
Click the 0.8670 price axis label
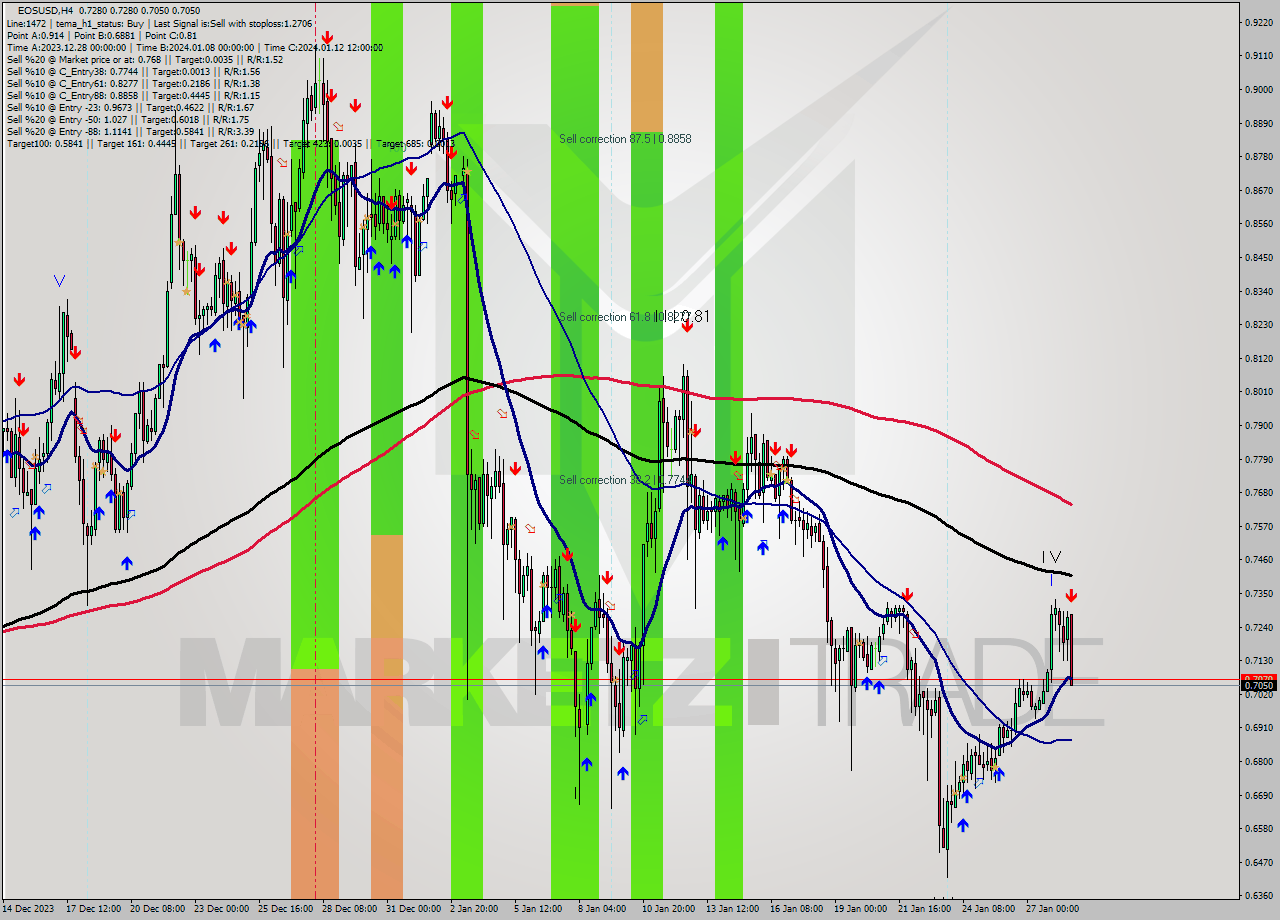point(1258,190)
